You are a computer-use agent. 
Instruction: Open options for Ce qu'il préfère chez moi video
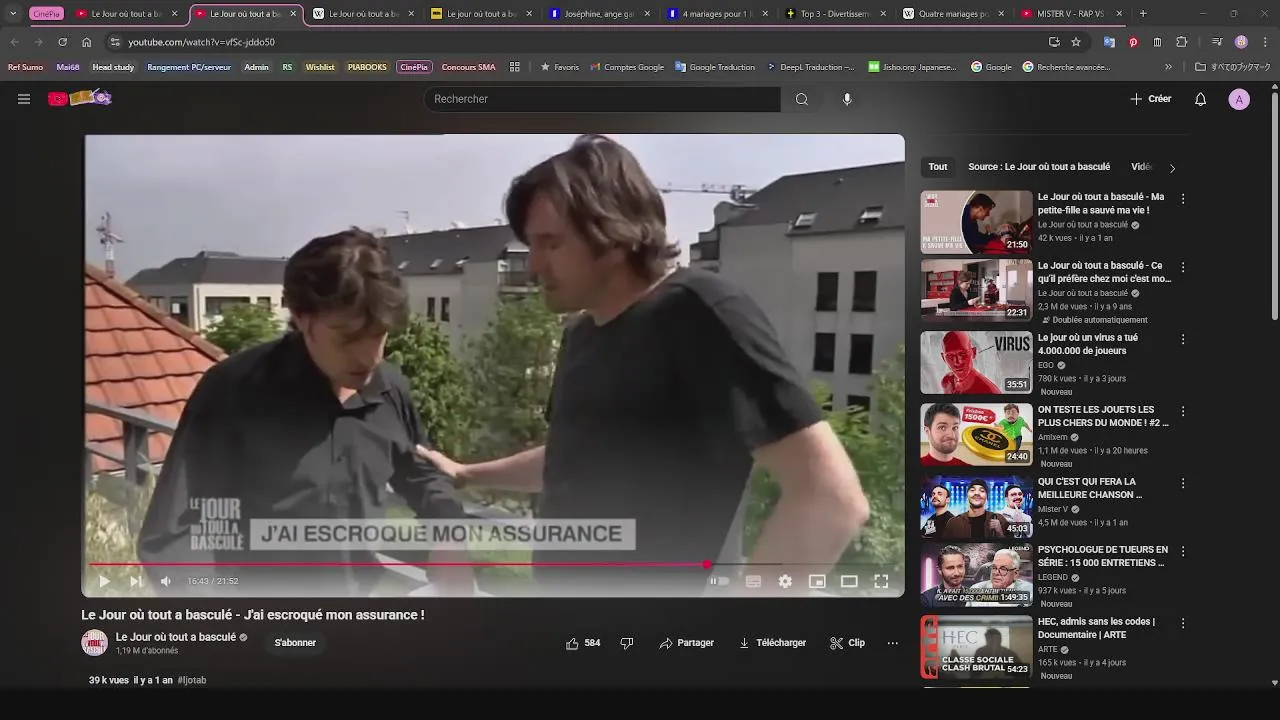(x=1183, y=267)
